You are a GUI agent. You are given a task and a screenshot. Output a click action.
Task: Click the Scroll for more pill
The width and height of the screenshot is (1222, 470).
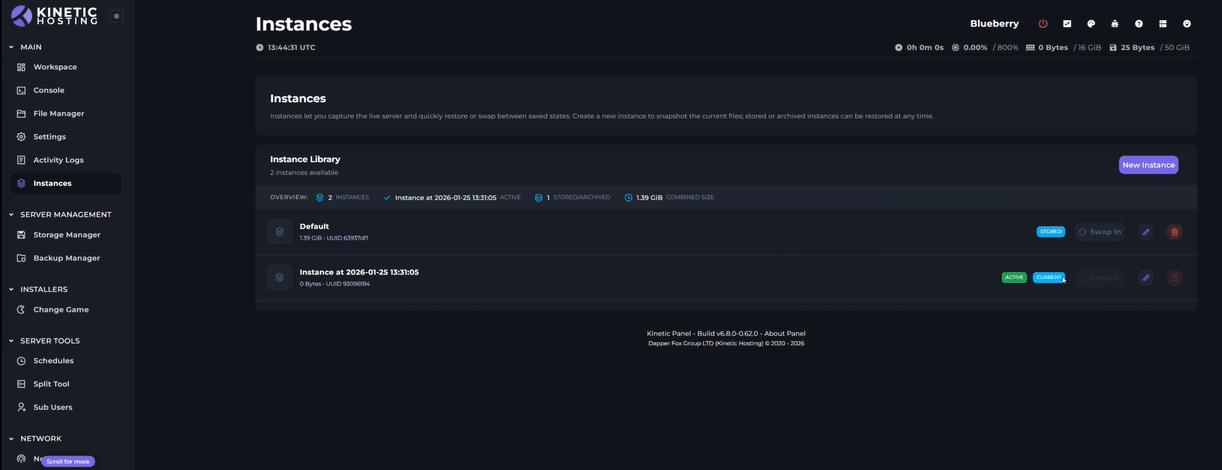click(x=68, y=461)
